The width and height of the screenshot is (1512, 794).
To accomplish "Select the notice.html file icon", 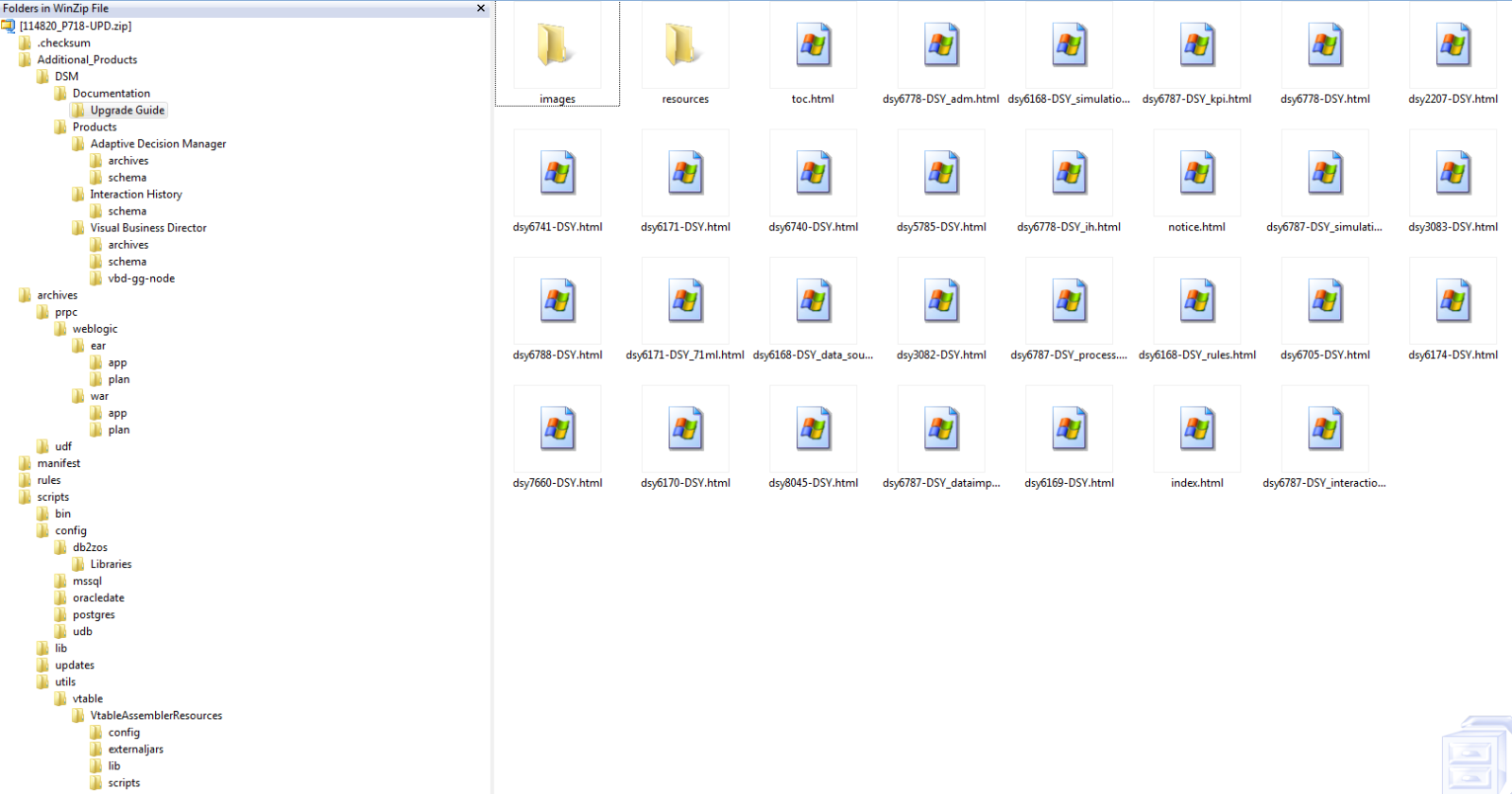I will tap(1196, 173).
